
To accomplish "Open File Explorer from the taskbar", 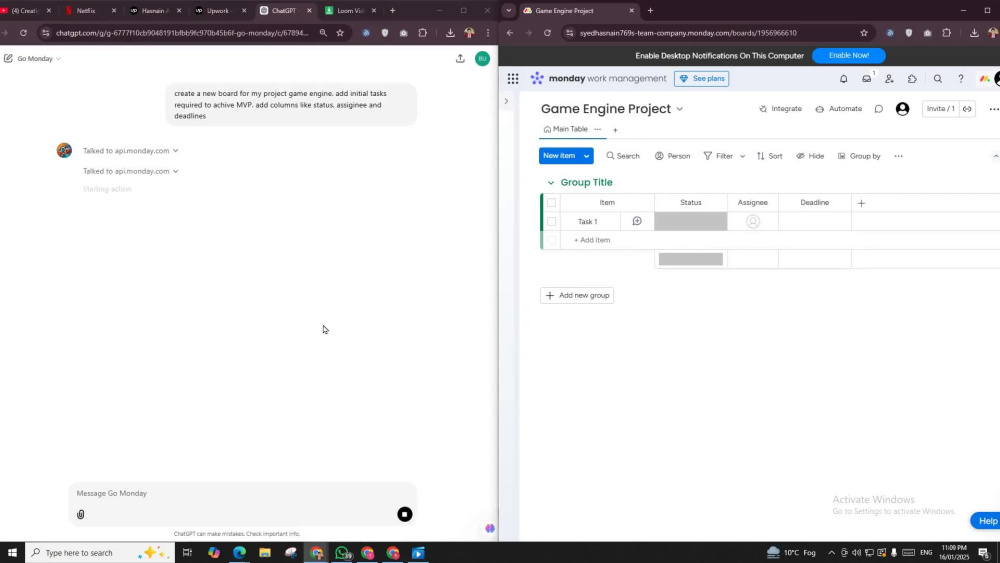I will (x=265, y=553).
